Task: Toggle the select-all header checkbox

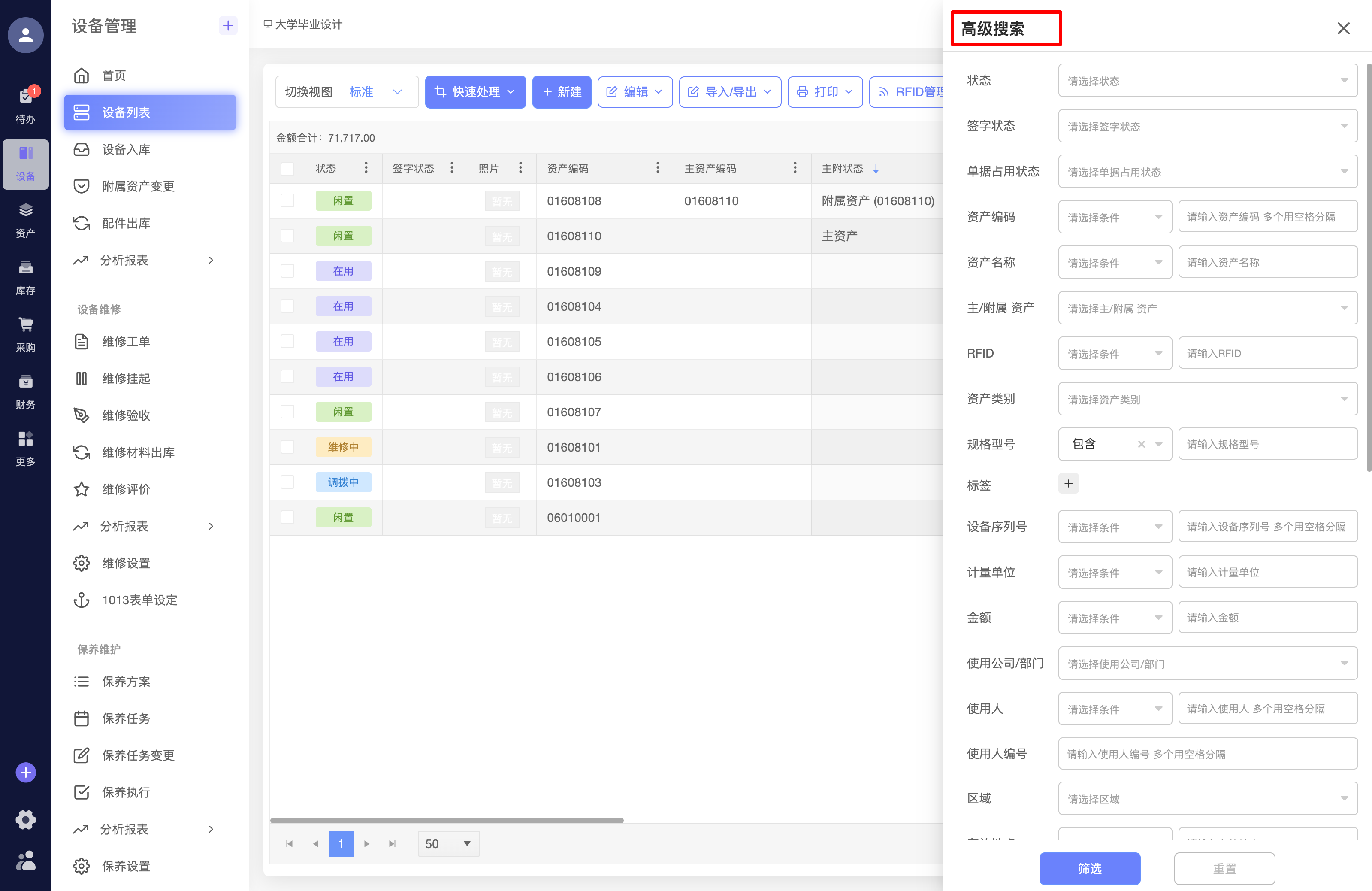Action: 287,168
